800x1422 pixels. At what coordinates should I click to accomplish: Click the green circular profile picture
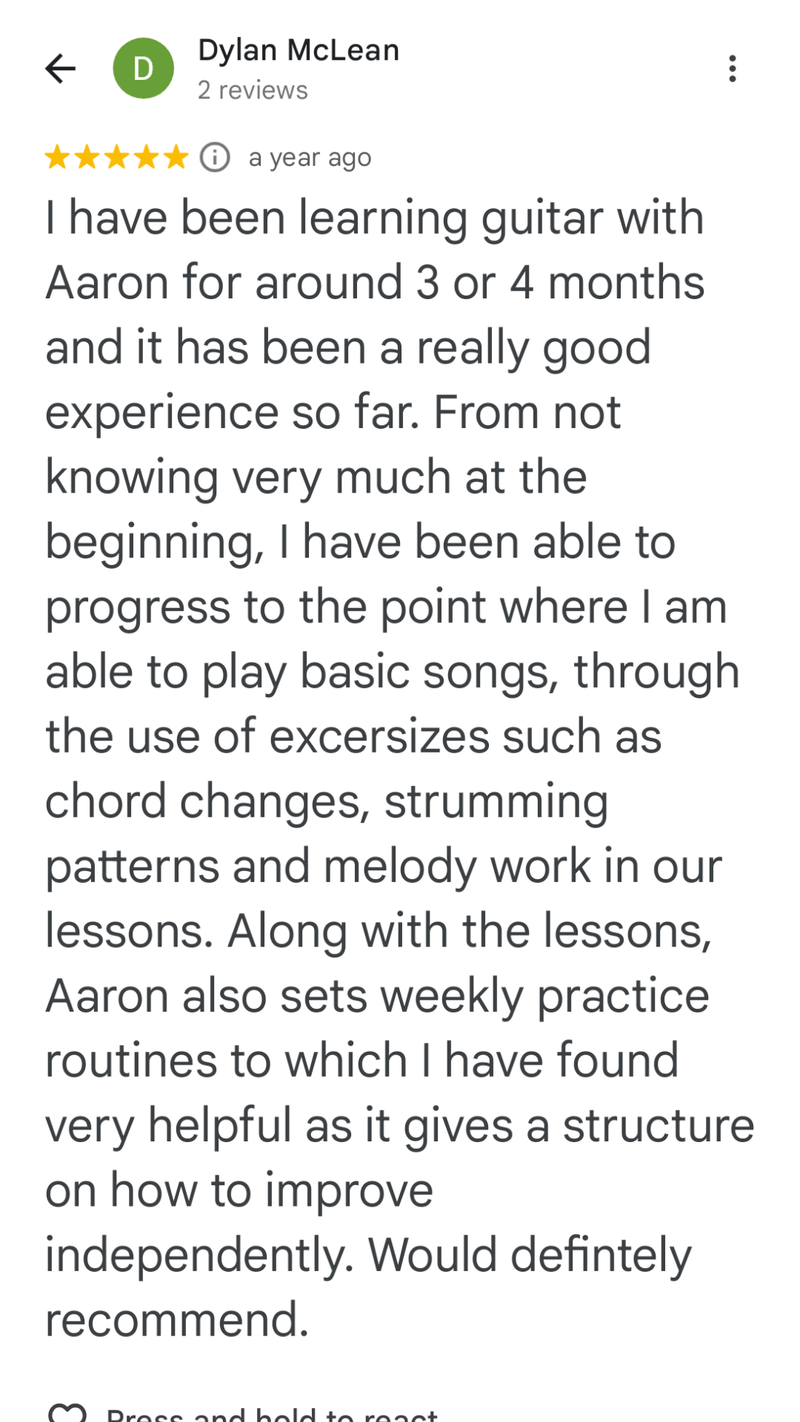pyautogui.click(x=143, y=68)
